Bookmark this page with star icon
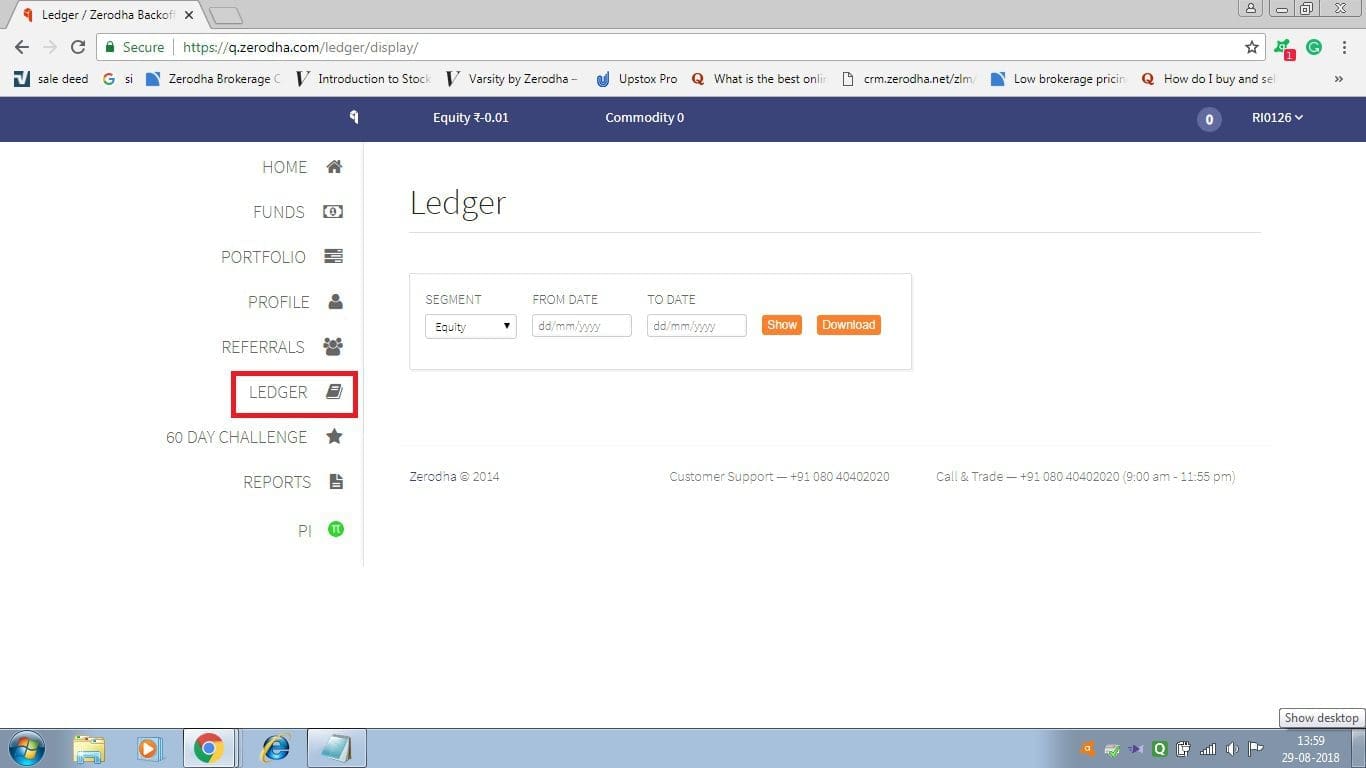The height and width of the screenshot is (768, 1366). [1251, 47]
